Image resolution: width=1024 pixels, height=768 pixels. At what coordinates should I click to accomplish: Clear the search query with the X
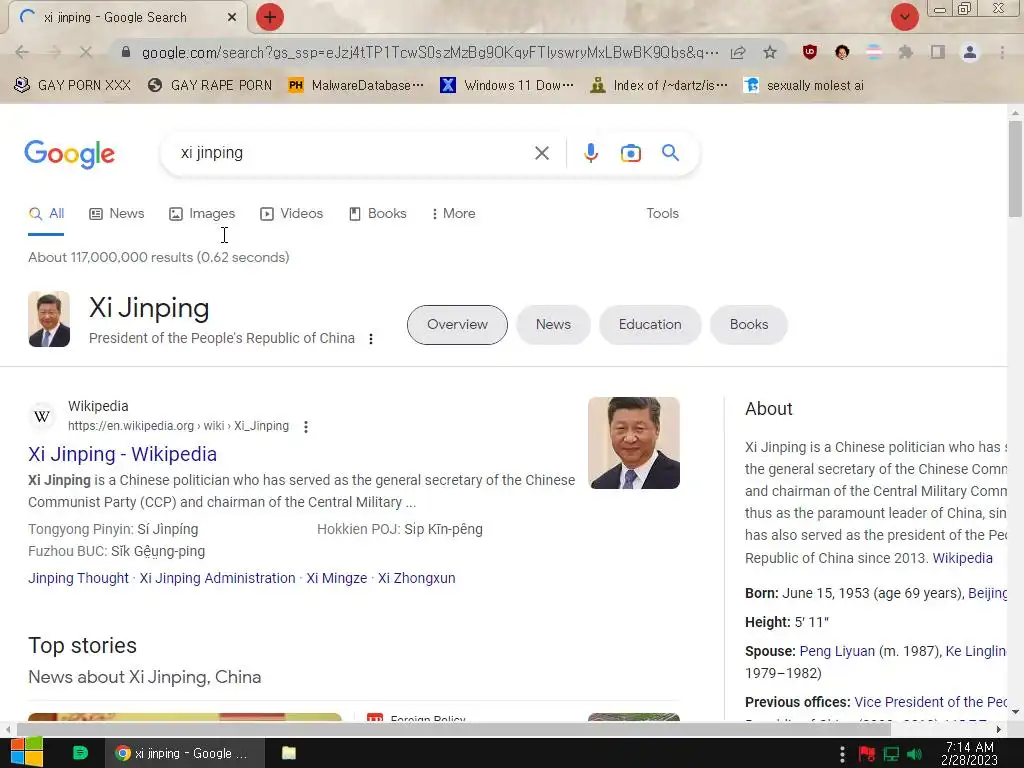coord(542,153)
